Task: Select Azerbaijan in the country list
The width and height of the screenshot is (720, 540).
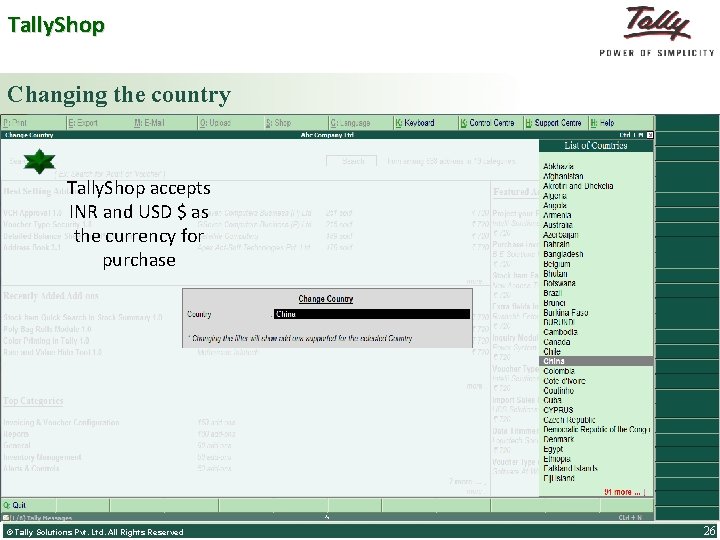Action: (x=561, y=235)
